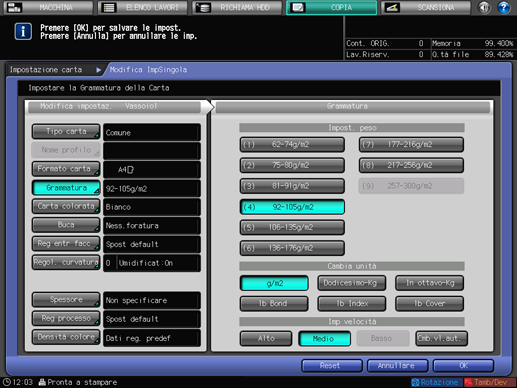The image size is (517, 388).
Task: Click the A4 paper format value
Action: point(152,170)
